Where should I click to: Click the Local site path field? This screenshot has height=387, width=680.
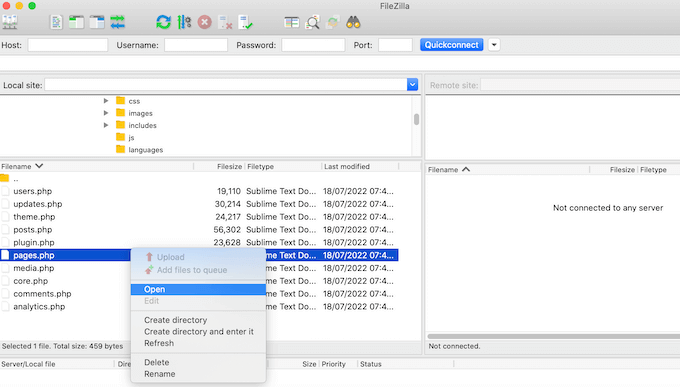tap(226, 85)
